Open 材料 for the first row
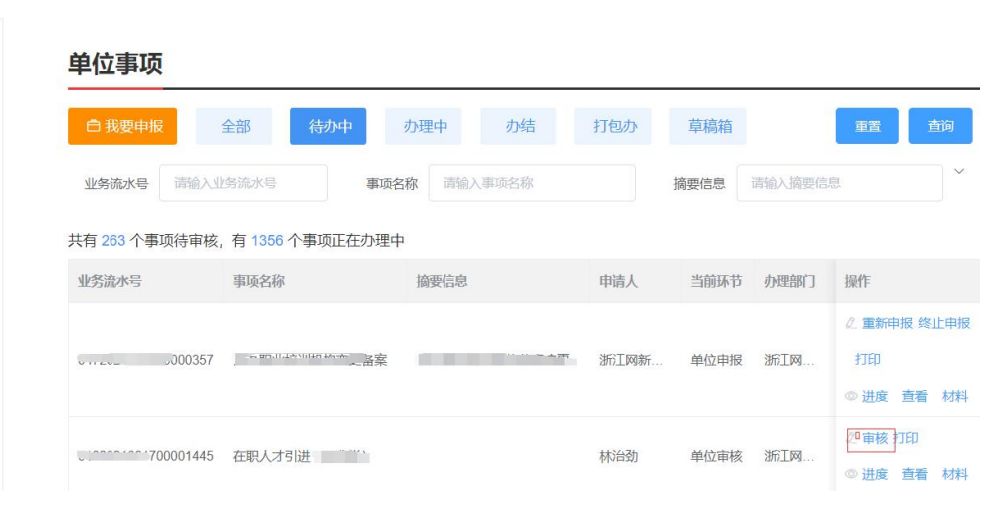 pyautogui.click(x=954, y=396)
